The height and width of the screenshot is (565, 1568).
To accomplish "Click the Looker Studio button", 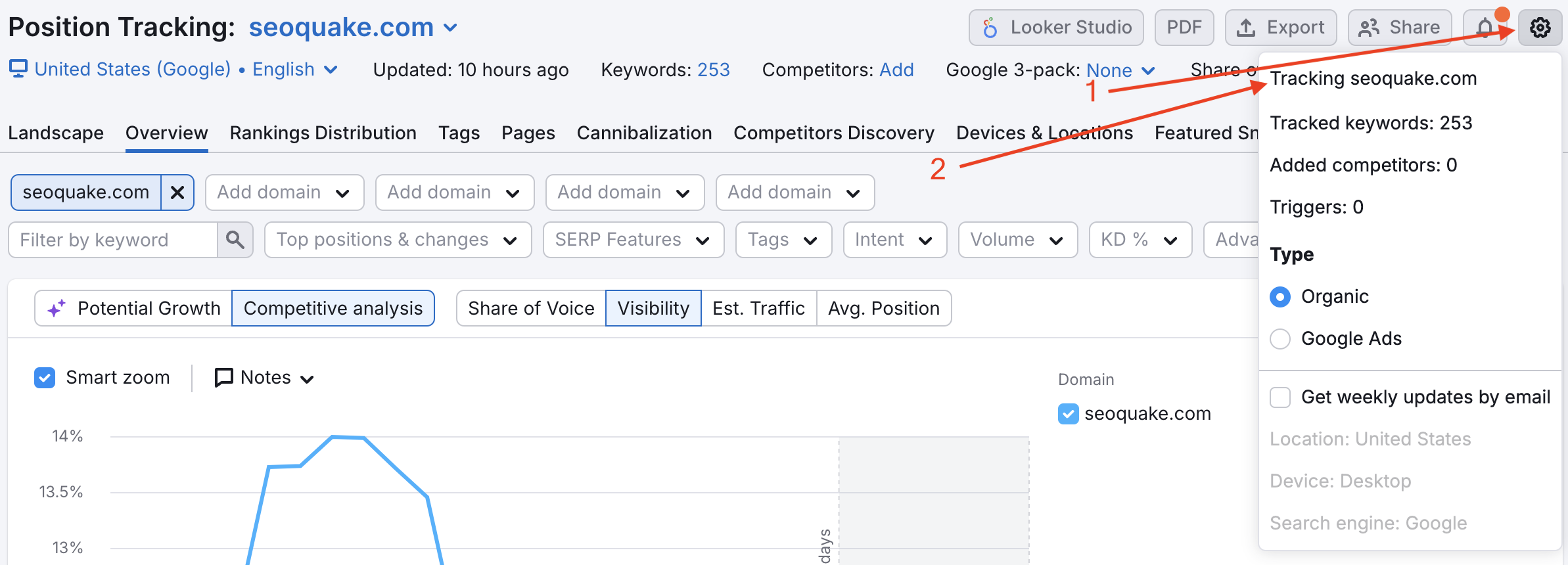I will (1056, 28).
